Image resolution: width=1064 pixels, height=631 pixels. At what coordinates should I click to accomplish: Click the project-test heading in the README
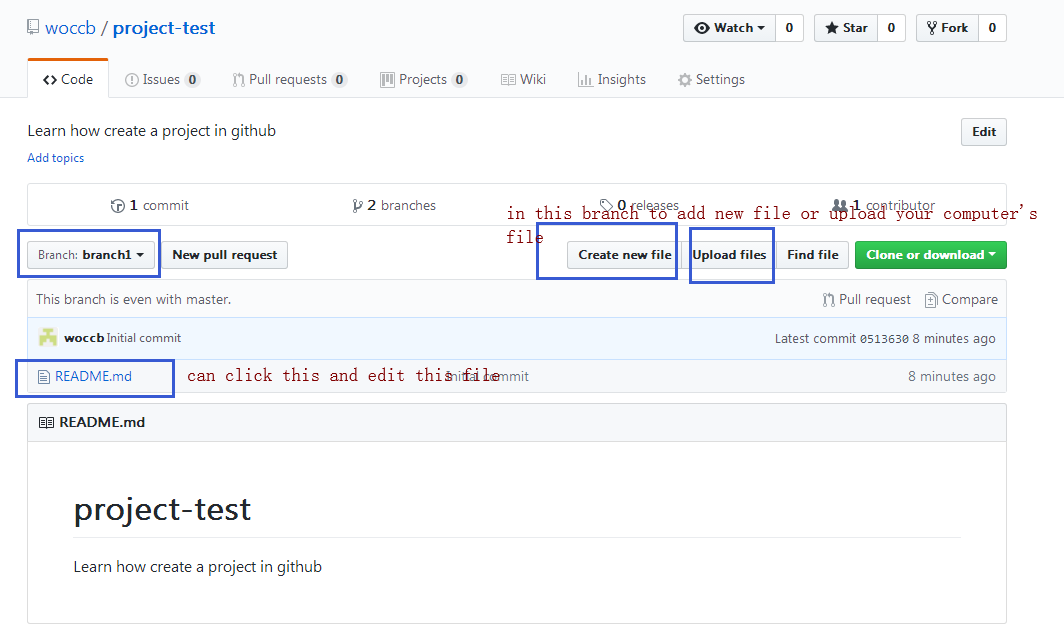point(162,509)
